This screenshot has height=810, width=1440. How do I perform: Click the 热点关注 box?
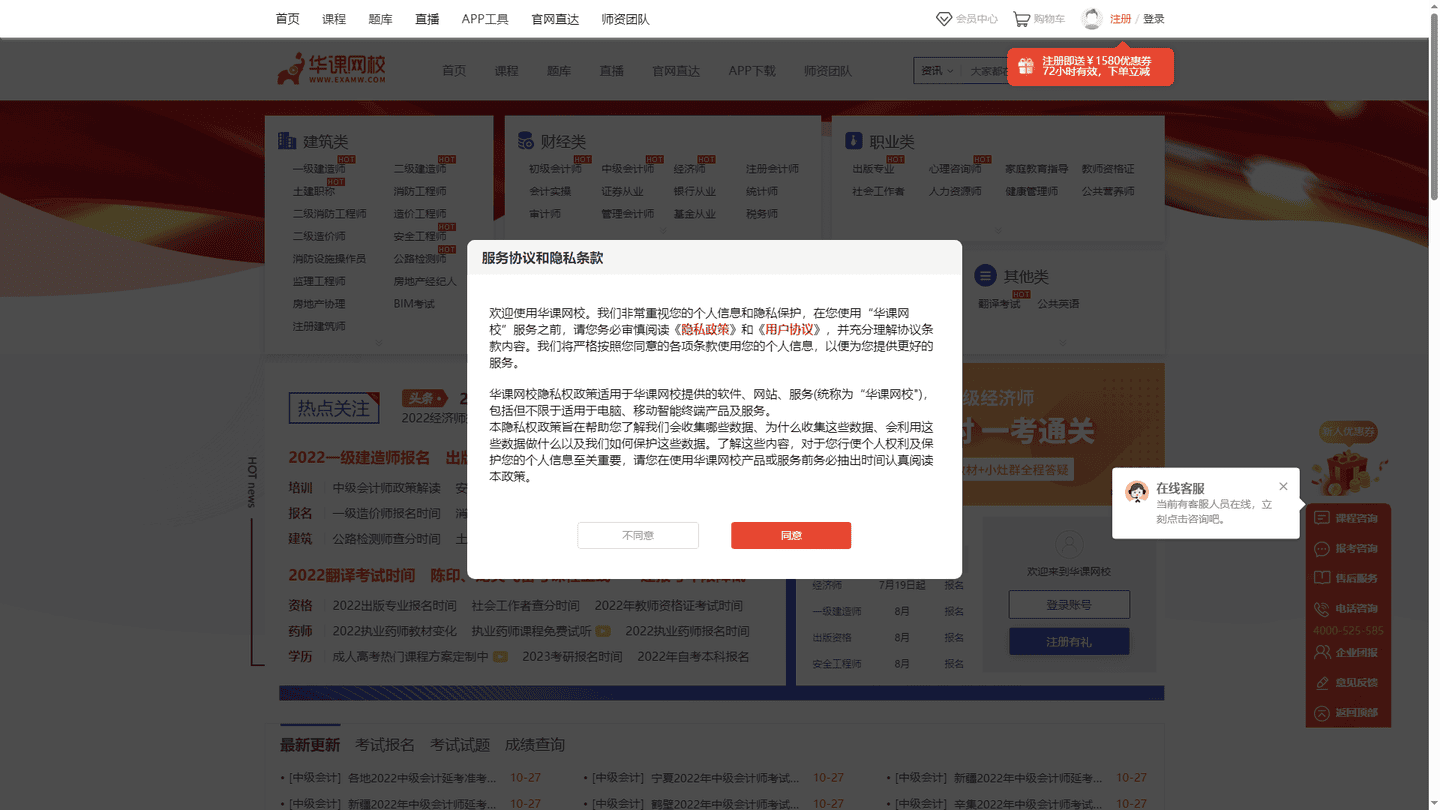334,408
